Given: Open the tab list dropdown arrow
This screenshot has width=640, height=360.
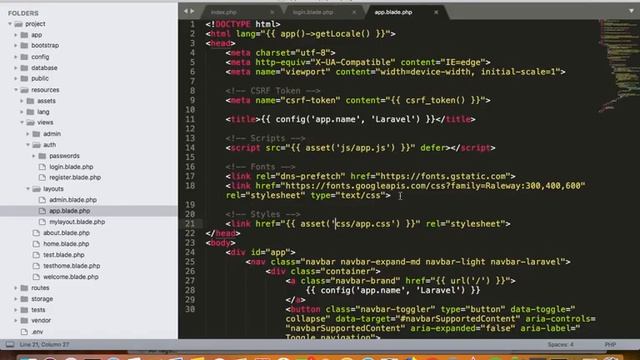Looking at the screenshot, I should [631, 11].
